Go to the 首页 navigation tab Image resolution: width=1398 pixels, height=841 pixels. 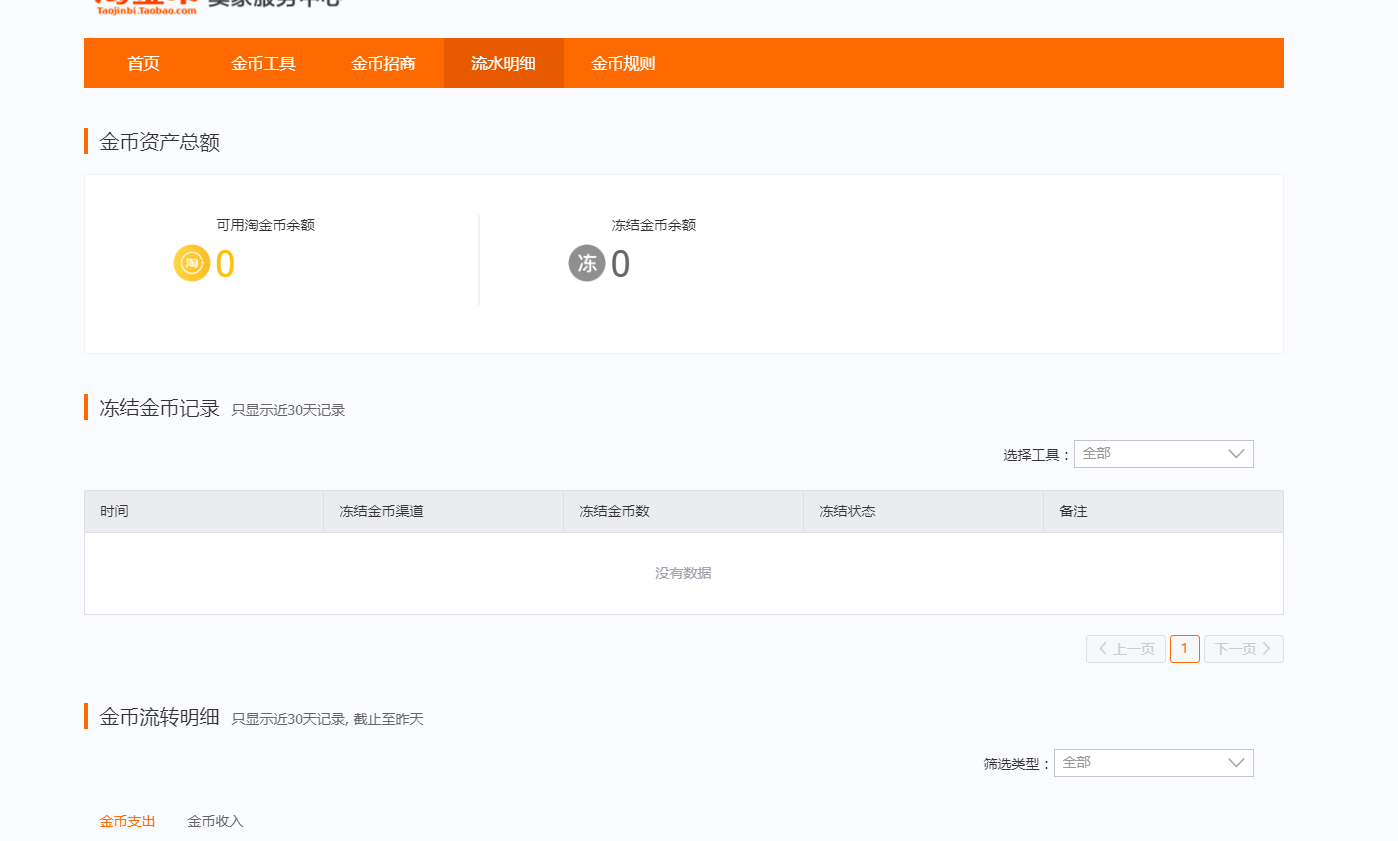click(143, 63)
